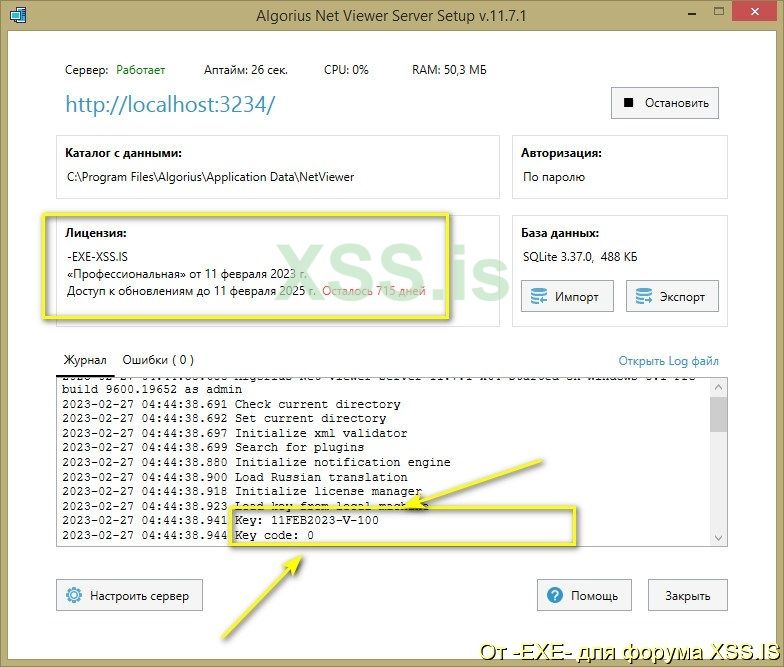Click the «Профессиональная» от 11 февраля 2023 line
This screenshot has height=667, width=784.
[188, 274]
